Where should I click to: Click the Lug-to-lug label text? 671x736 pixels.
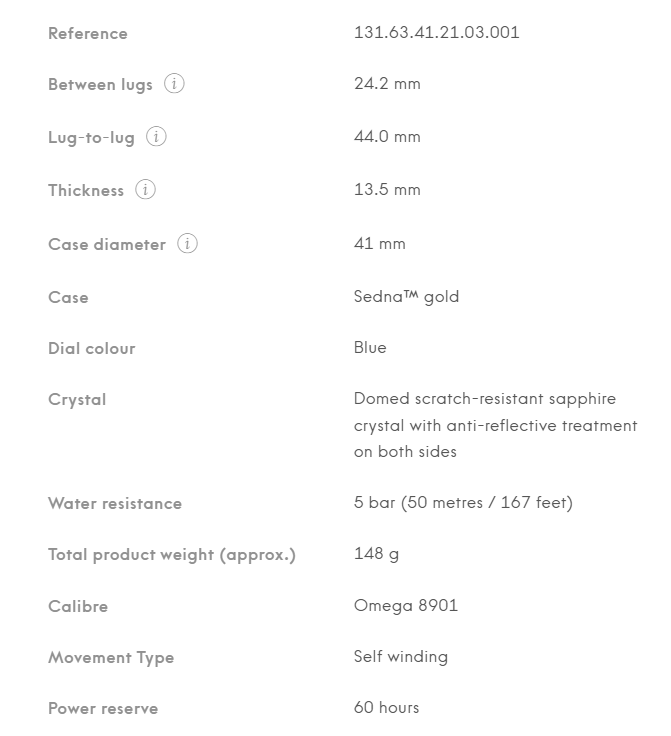tap(92, 138)
